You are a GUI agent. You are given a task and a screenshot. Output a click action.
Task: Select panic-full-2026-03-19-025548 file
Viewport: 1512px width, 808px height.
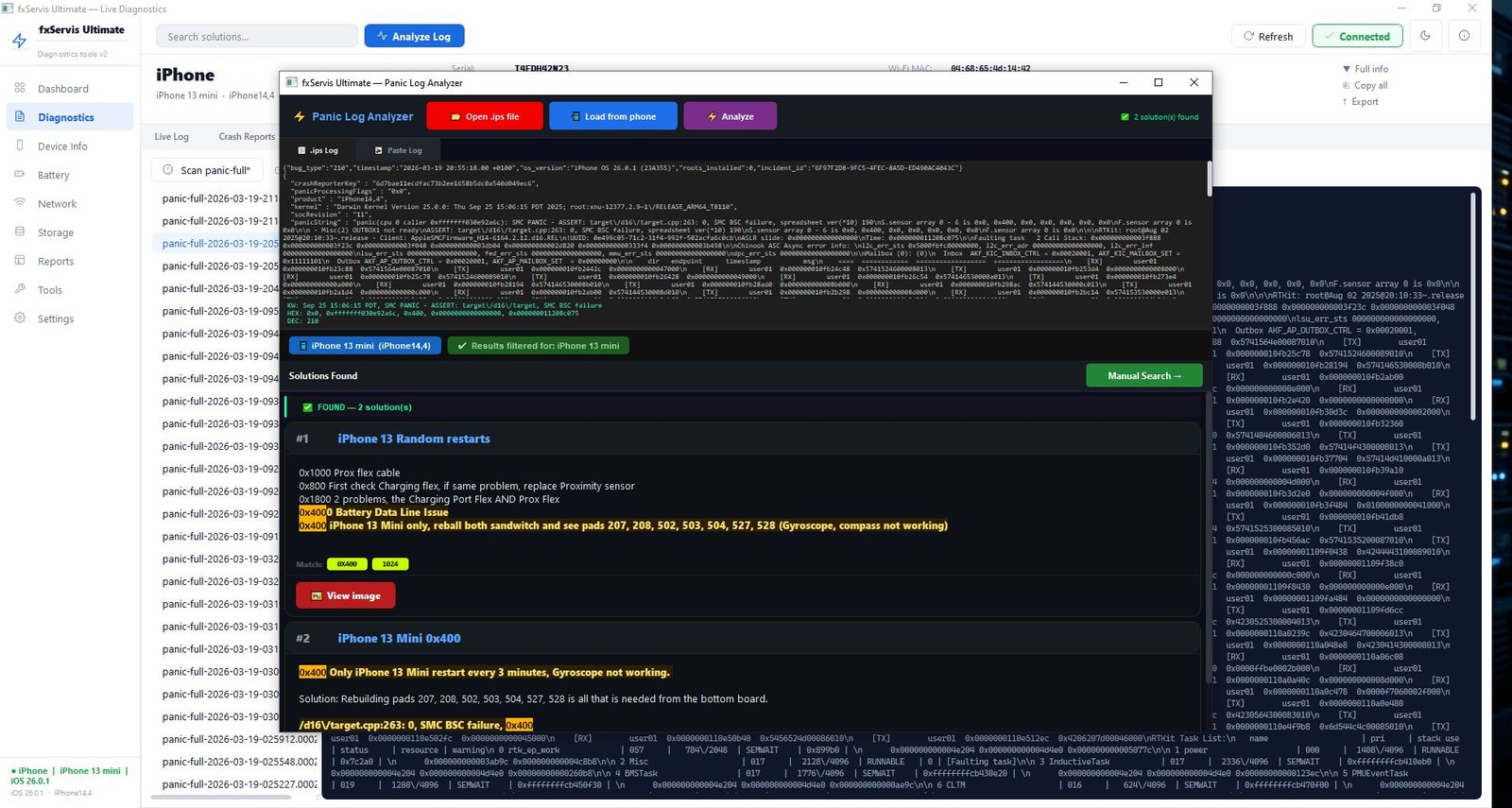click(240, 762)
